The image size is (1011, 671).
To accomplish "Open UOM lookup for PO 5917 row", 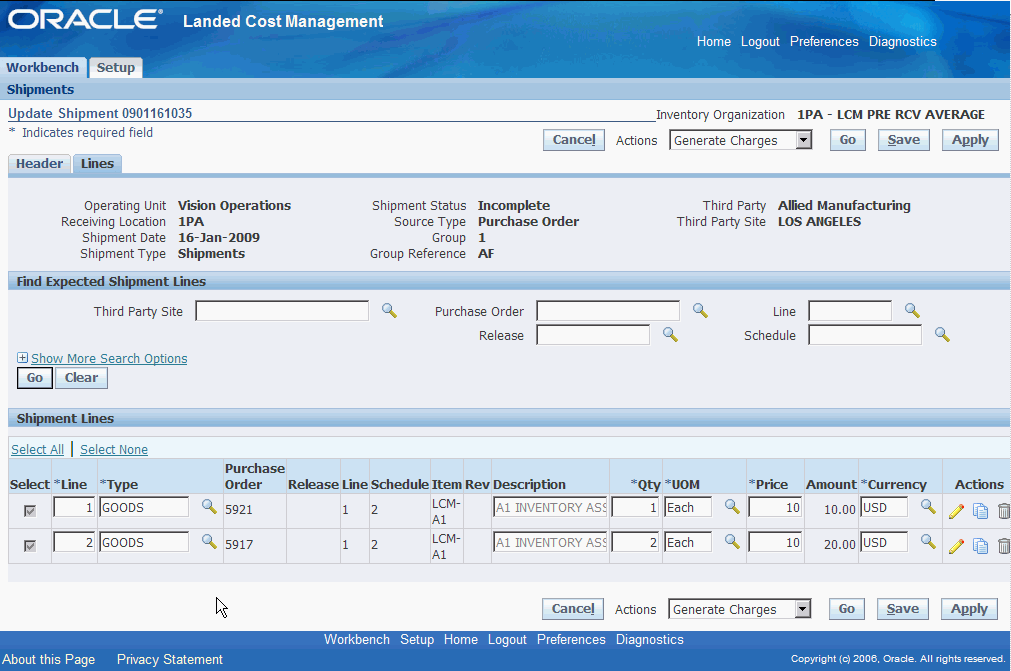I will click(732, 541).
